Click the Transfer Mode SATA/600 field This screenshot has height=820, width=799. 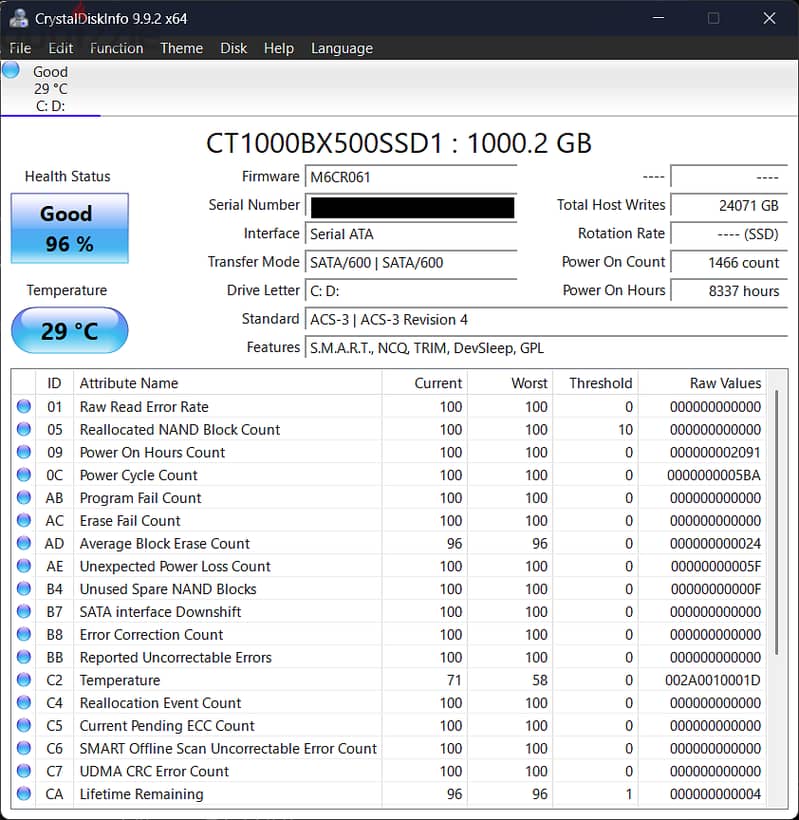pyautogui.click(x=411, y=262)
